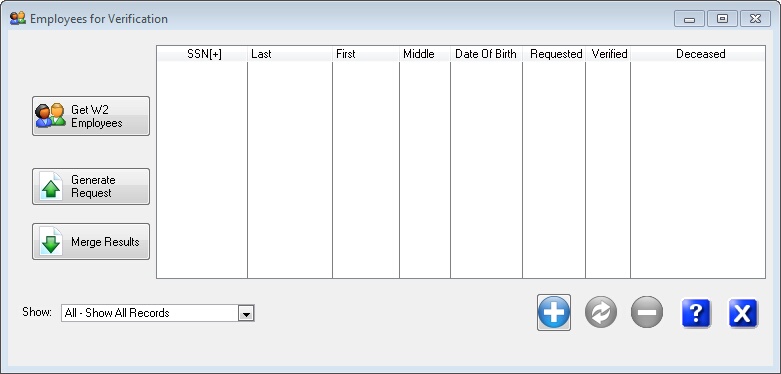This screenshot has width=781, height=374.
Task: Open the Show records dropdown arrow
Action: click(246, 313)
